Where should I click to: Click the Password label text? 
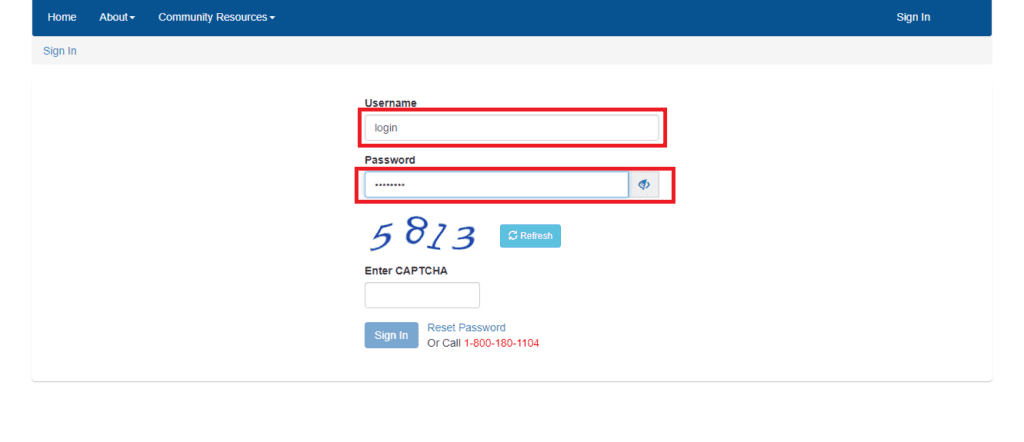point(390,160)
